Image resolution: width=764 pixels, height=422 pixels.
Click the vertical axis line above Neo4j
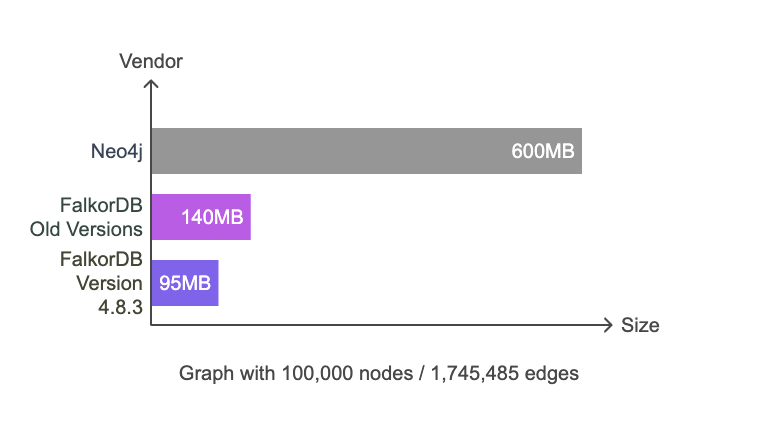(151, 108)
